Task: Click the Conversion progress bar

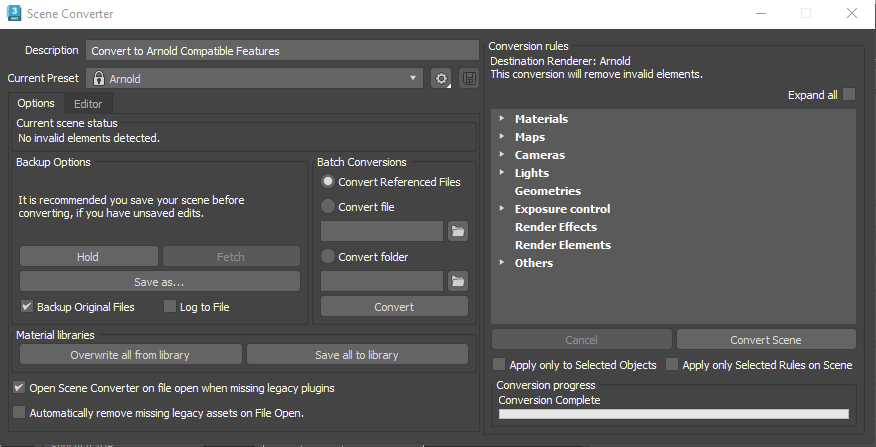Action: tap(673, 414)
